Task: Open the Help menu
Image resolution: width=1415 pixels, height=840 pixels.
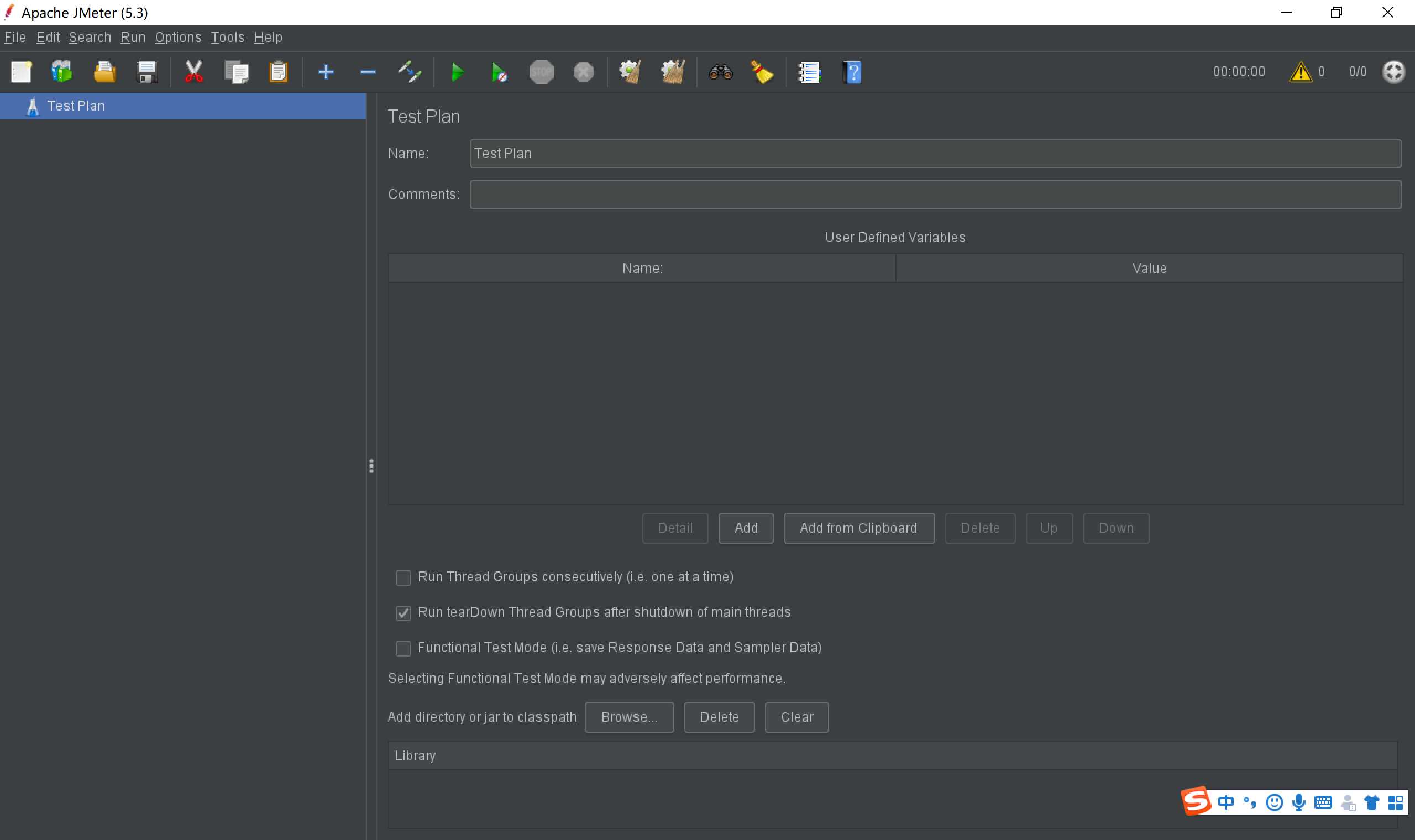Action: [x=268, y=38]
